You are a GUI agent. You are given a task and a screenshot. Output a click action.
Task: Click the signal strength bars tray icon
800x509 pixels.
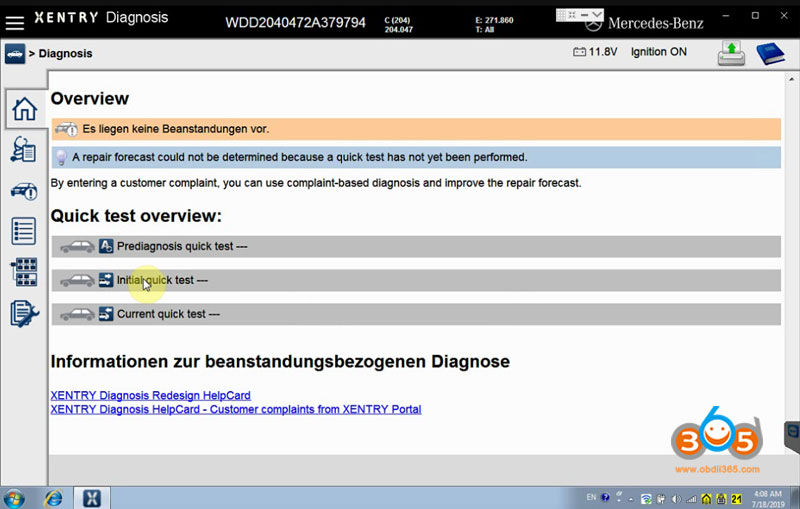(x=691, y=499)
